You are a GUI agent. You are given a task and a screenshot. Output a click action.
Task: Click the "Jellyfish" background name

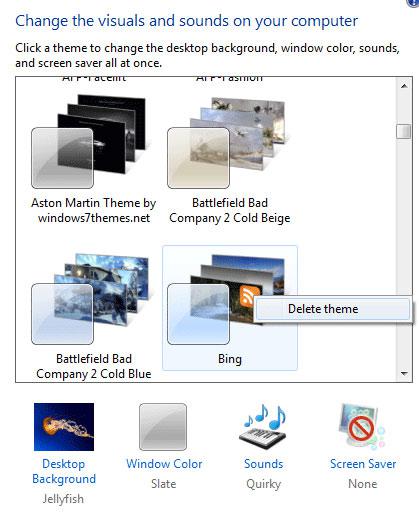63,499
